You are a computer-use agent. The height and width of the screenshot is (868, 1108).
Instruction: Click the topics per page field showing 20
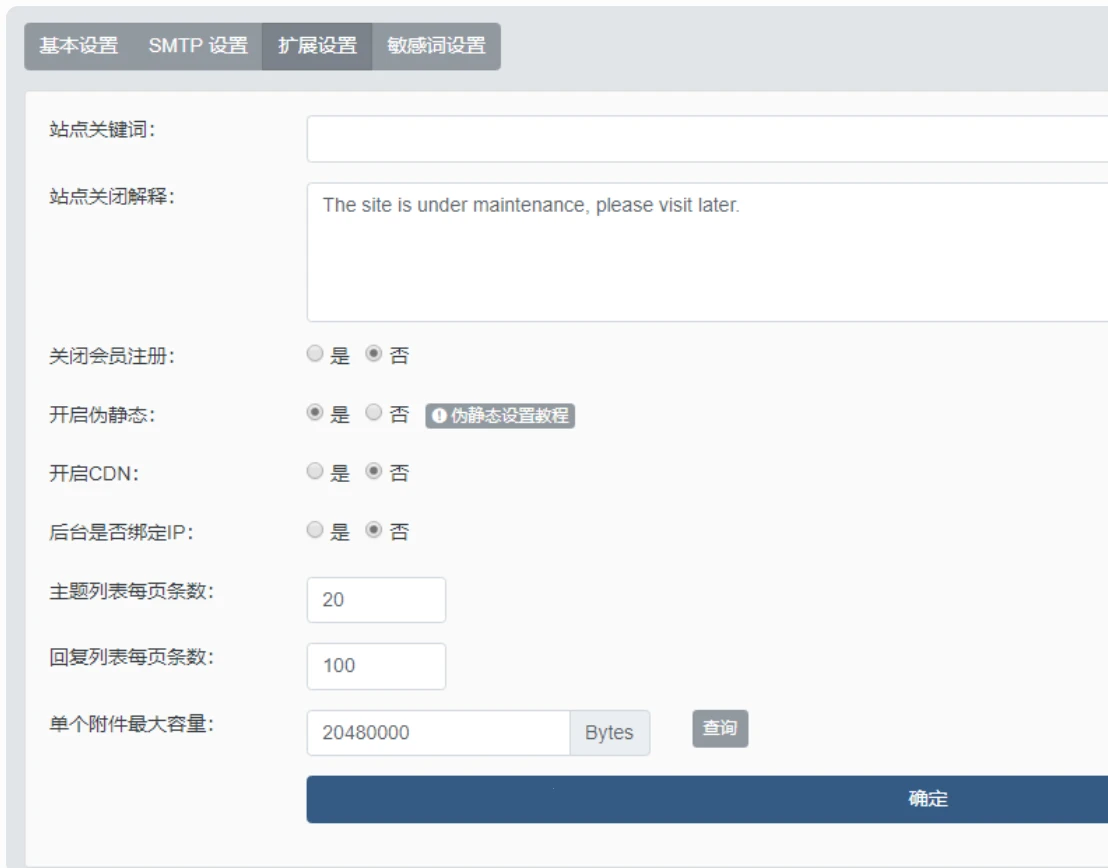pyautogui.click(x=377, y=599)
